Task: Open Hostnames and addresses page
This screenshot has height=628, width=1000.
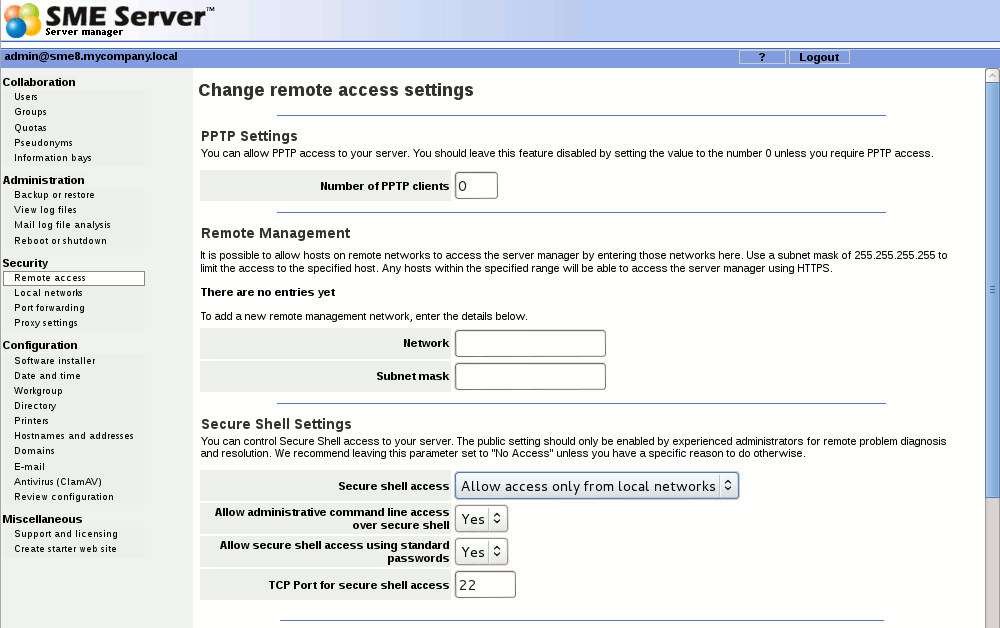Action: [x=74, y=436]
